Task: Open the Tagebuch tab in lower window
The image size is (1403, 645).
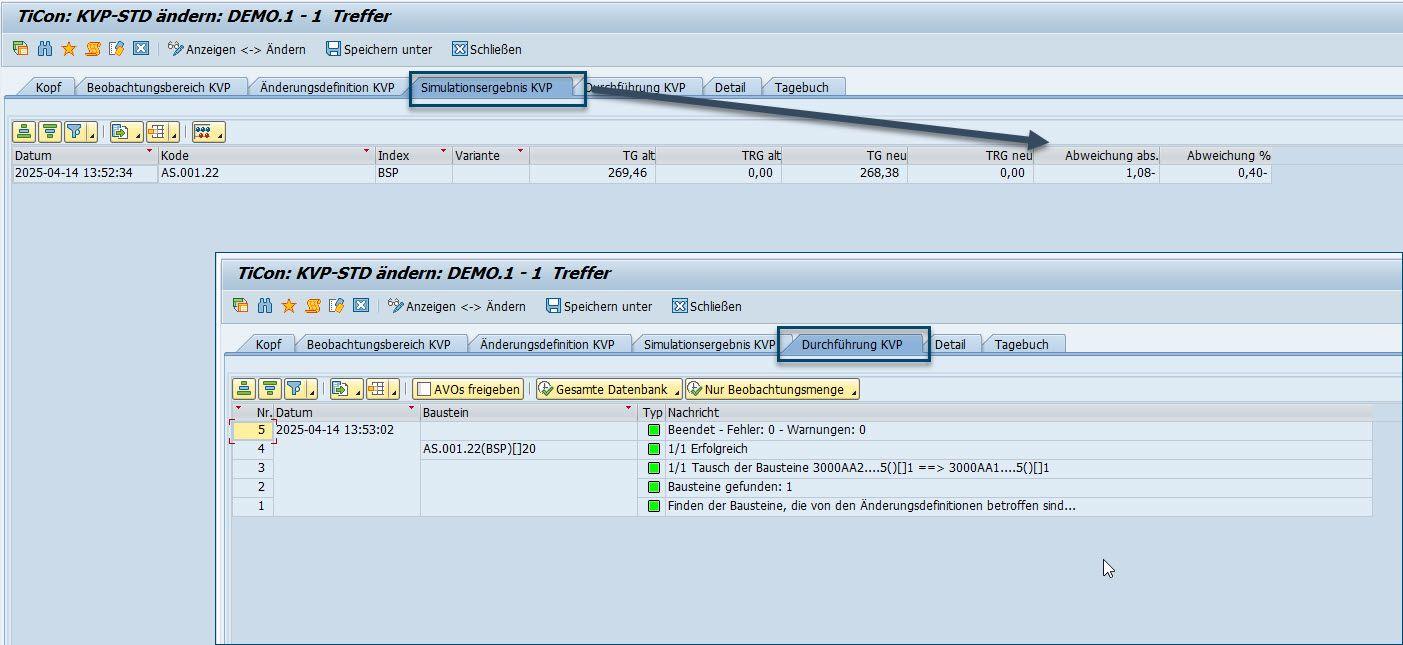Action: (x=1021, y=344)
